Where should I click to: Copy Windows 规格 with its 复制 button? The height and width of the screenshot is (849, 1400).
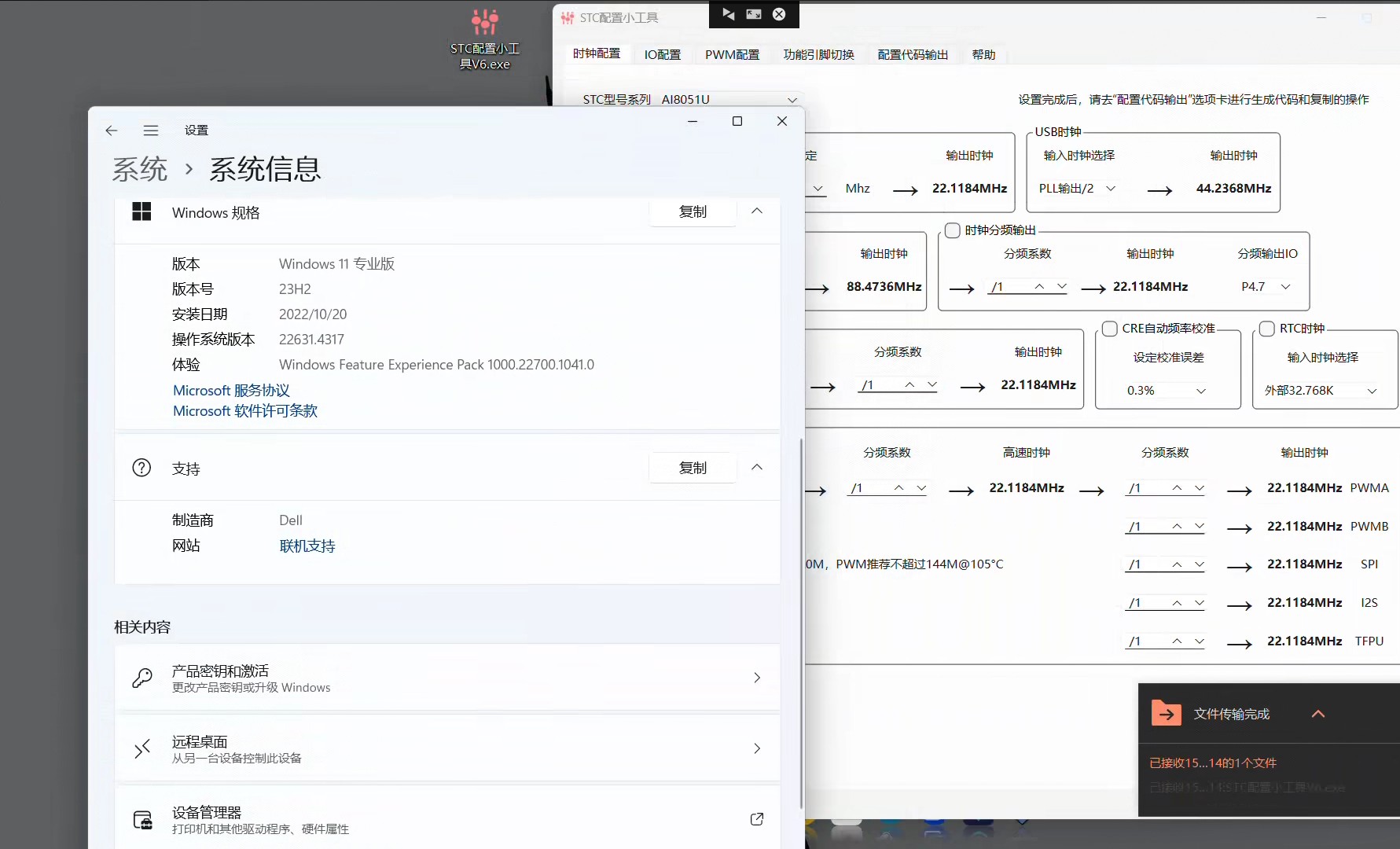point(693,211)
